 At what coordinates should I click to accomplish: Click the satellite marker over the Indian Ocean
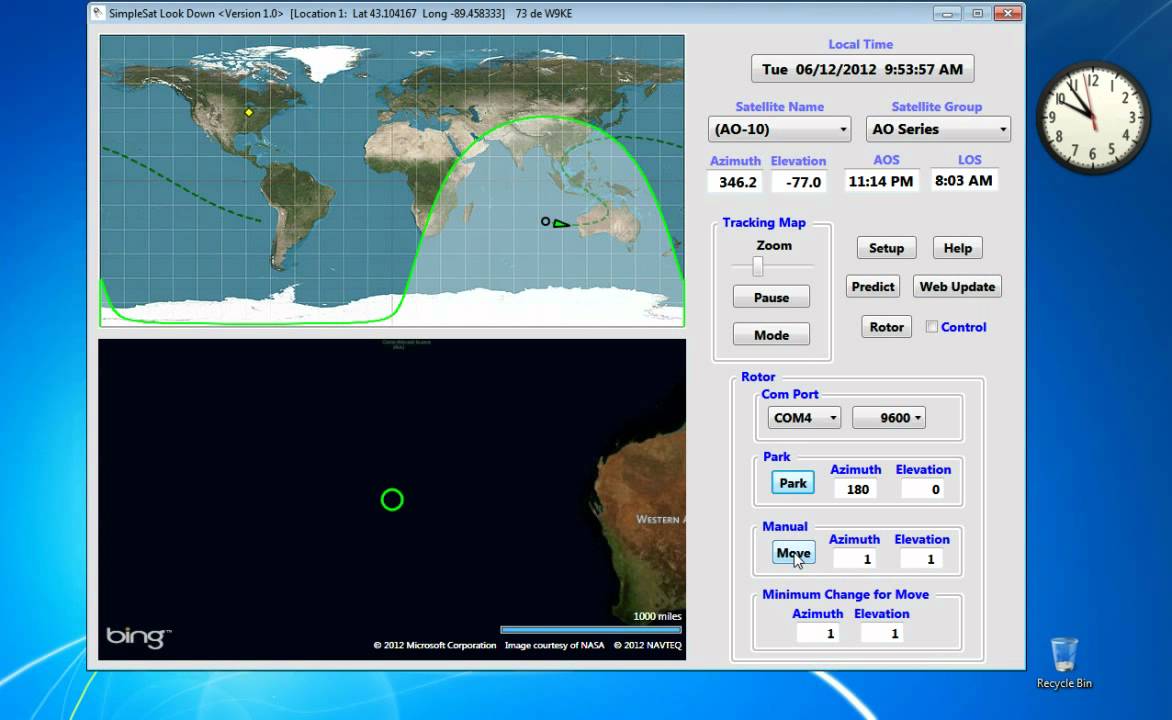[556, 223]
